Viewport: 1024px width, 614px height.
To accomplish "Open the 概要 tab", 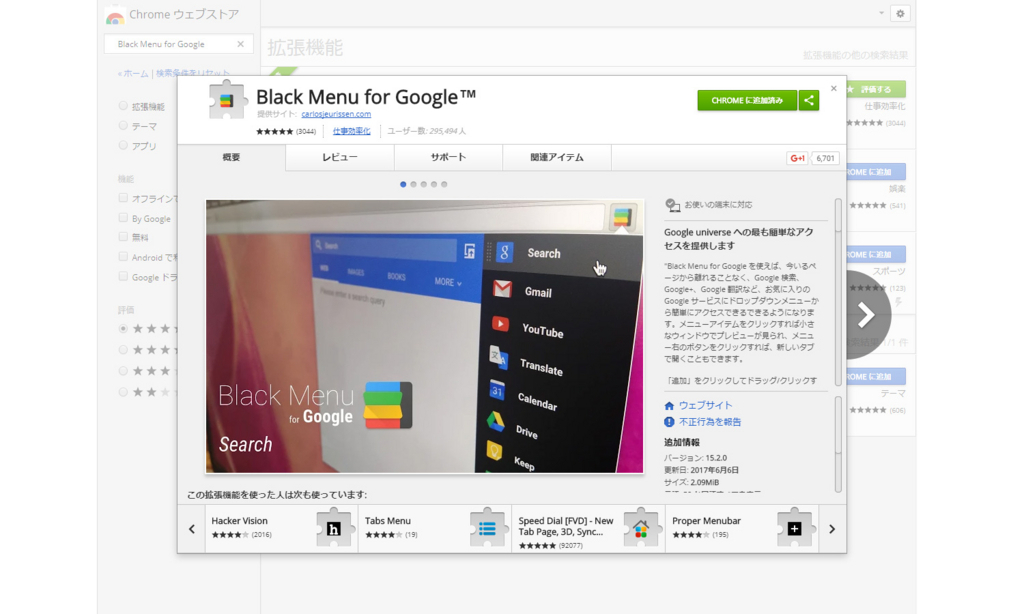I will (x=231, y=157).
